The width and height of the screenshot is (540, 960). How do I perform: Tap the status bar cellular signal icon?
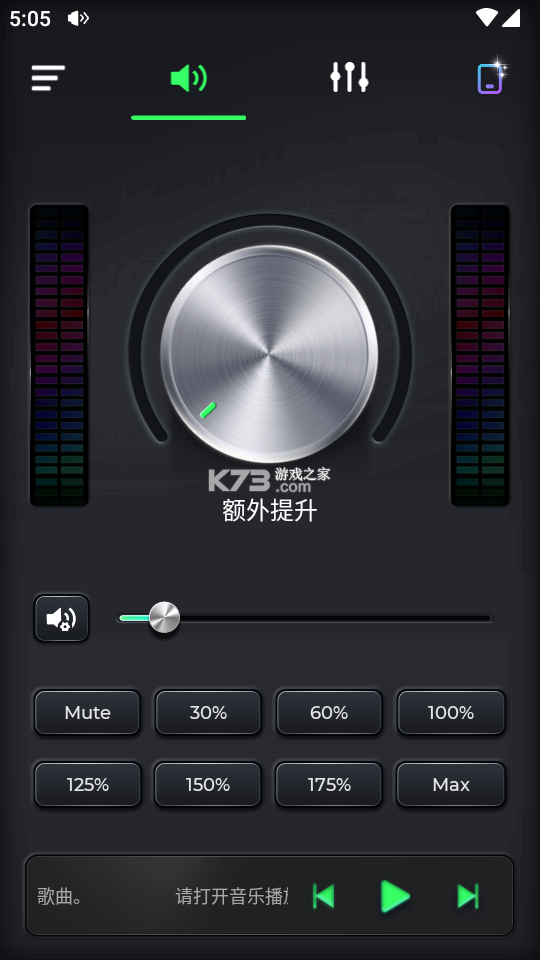pos(511,18)
